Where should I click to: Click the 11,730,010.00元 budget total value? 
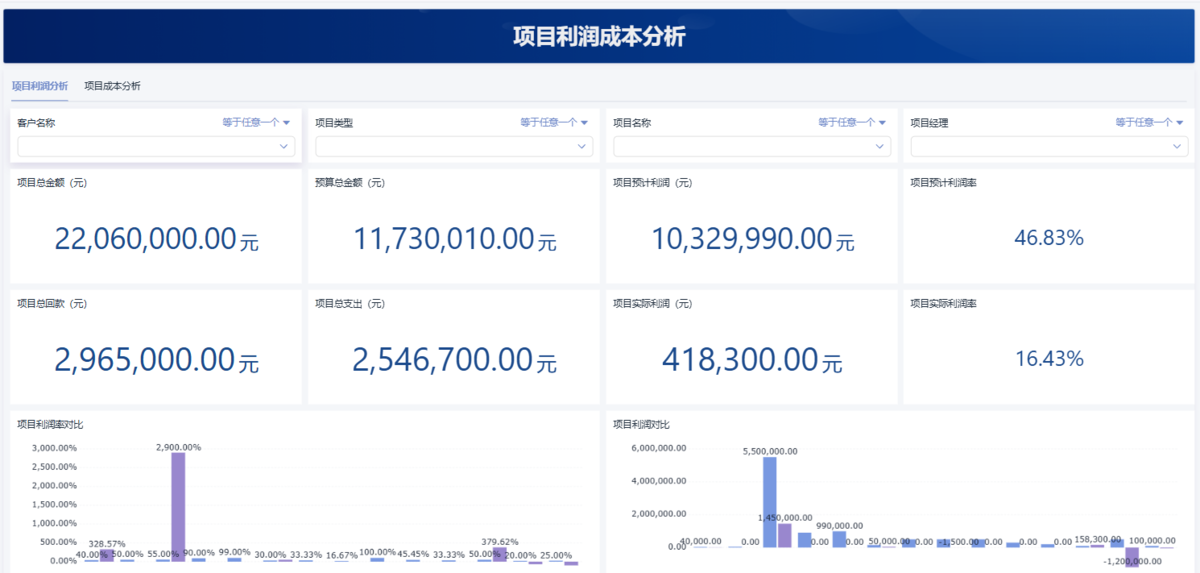click(x=455, y=239)
